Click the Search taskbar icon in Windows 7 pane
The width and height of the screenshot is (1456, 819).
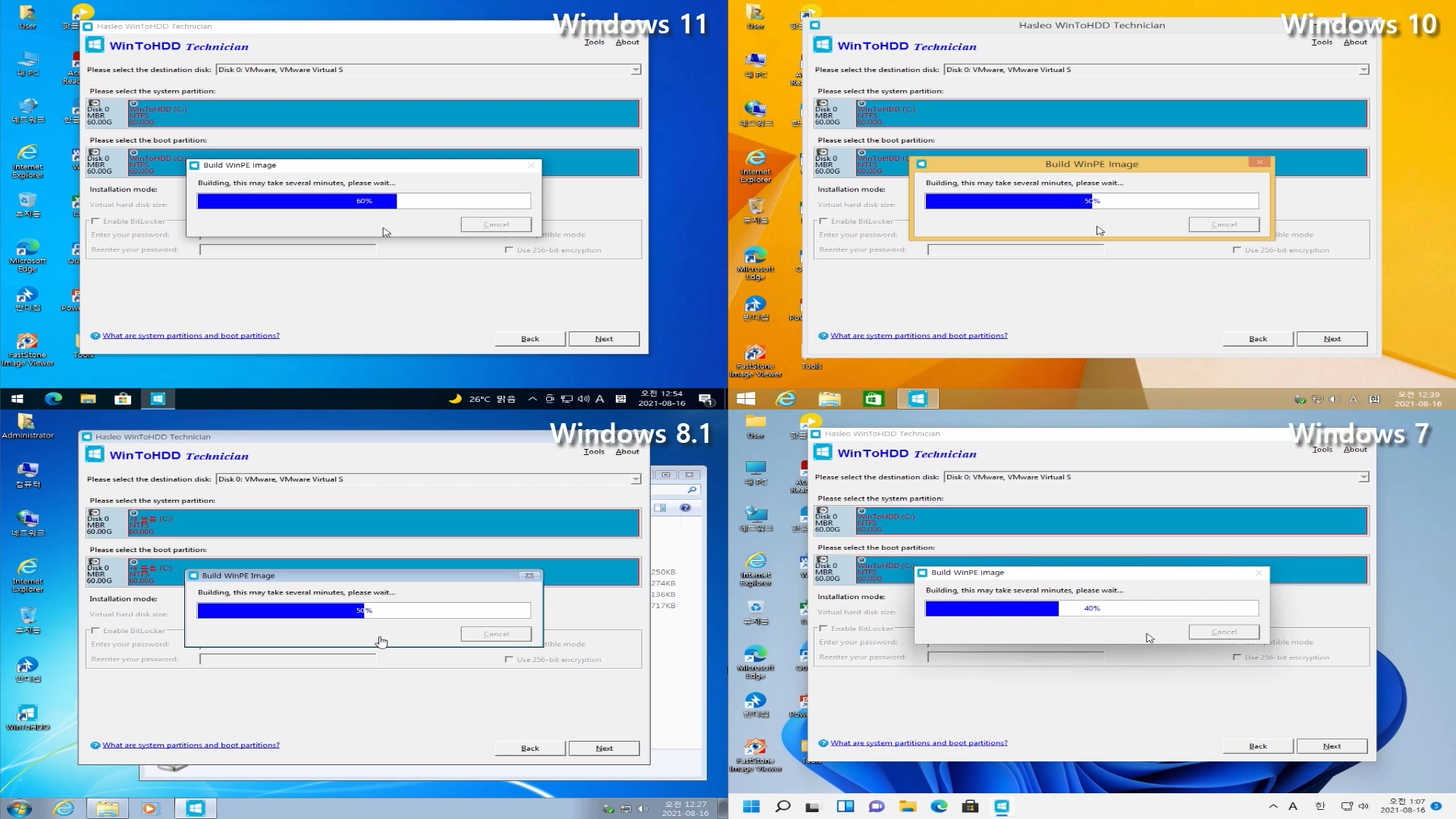point(783,806)
